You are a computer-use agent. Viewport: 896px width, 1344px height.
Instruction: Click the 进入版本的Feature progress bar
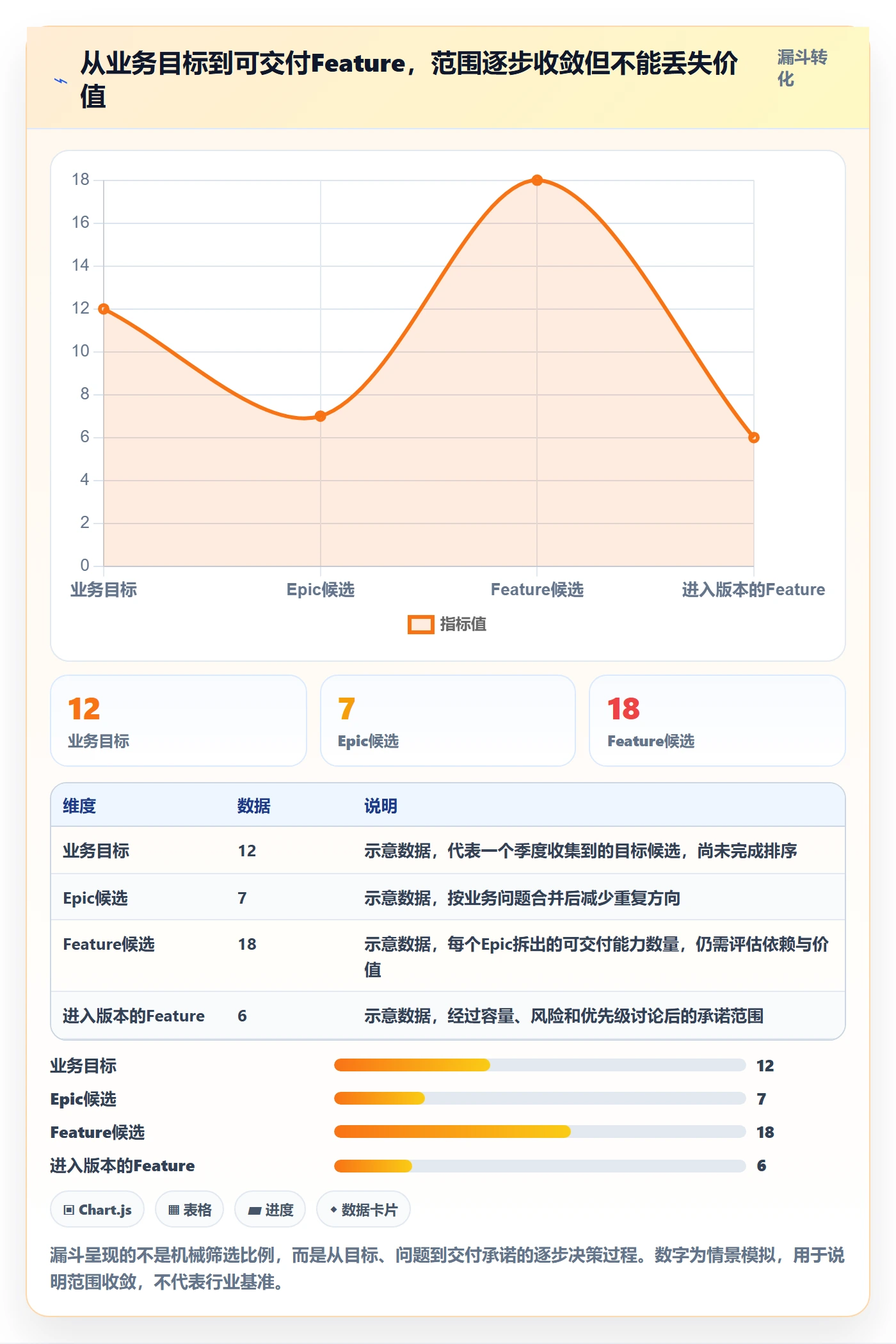pyautogui.click(x=540, y=1165)
